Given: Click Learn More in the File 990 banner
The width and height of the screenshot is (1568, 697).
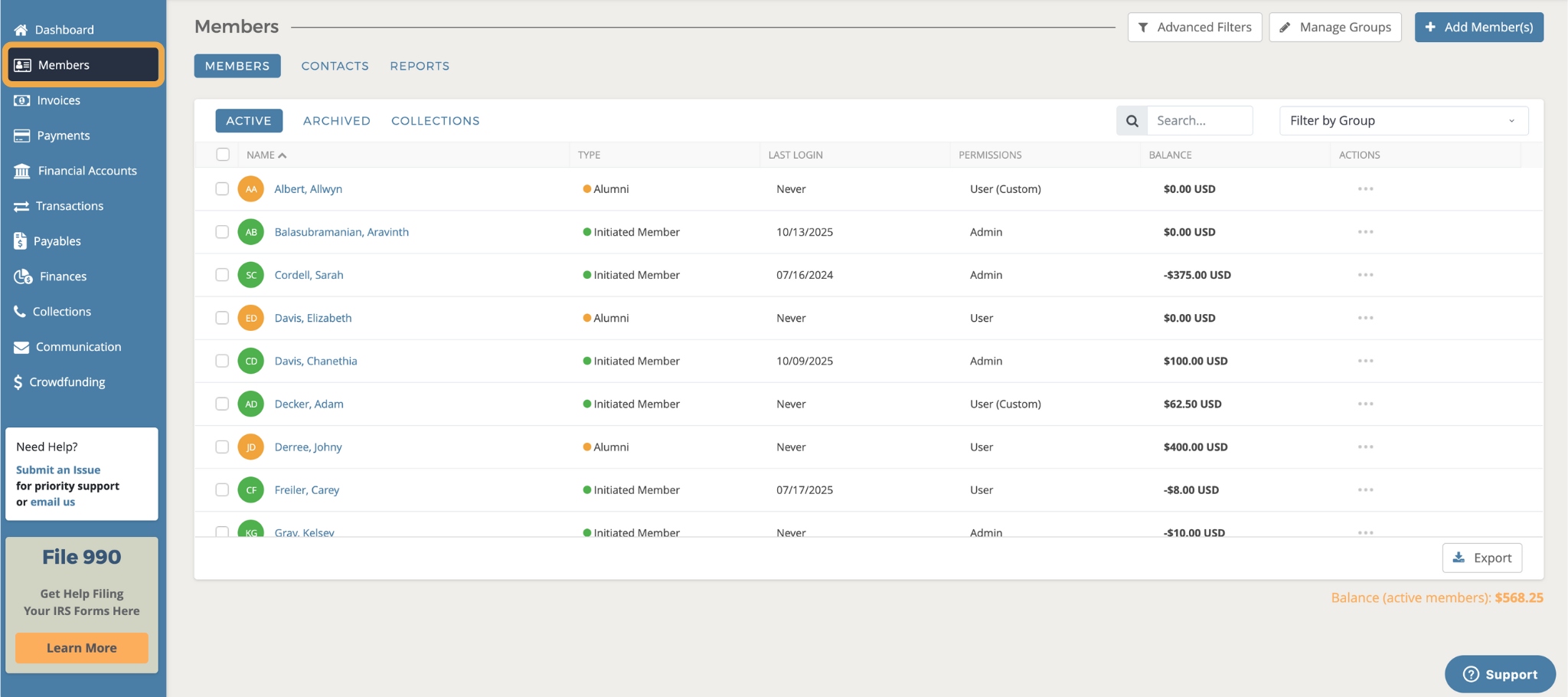Looking at the screenshot, I should click(81, 647).
